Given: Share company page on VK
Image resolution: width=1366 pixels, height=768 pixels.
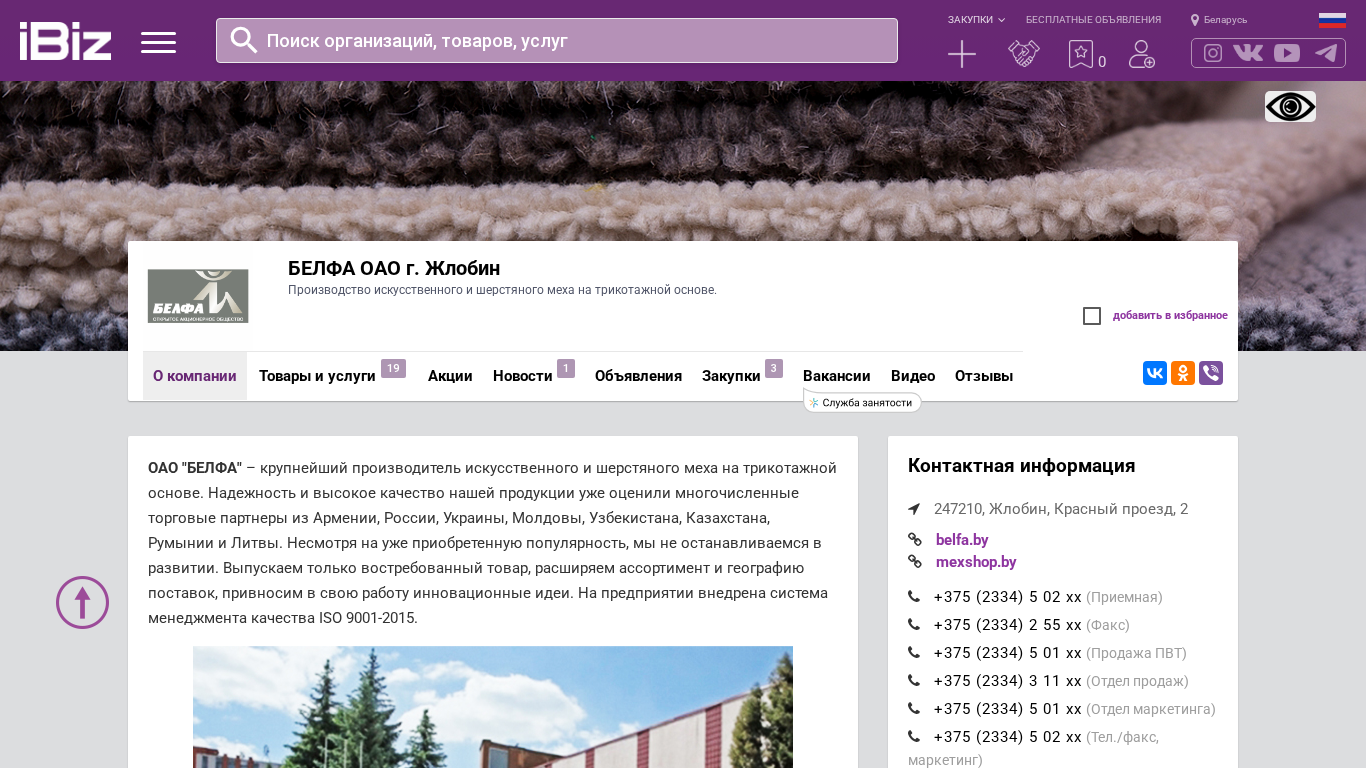Looking at the screenshot, I should (x=1155, y=373).
